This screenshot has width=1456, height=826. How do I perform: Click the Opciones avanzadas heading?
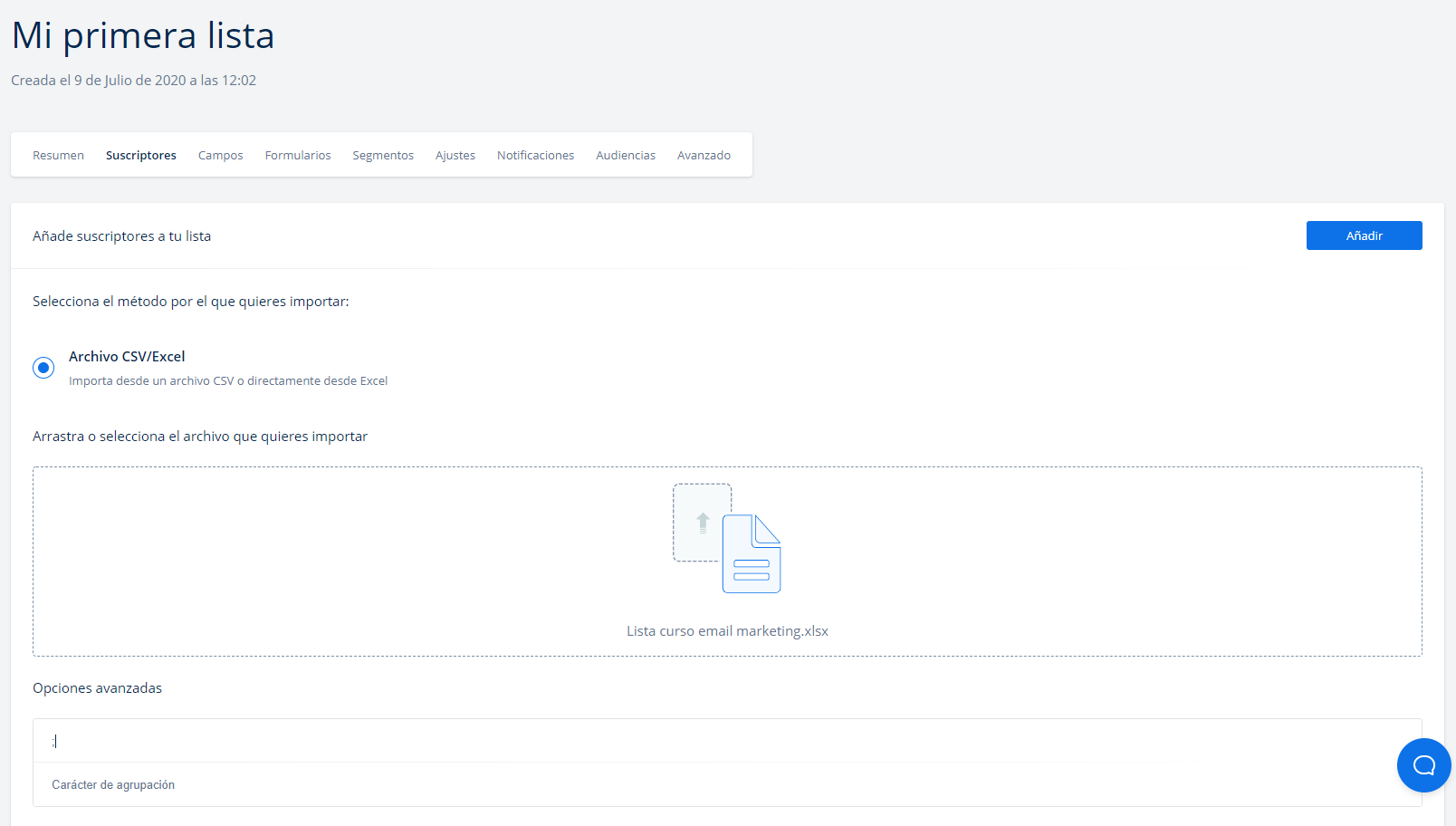(x=97, y=688)
